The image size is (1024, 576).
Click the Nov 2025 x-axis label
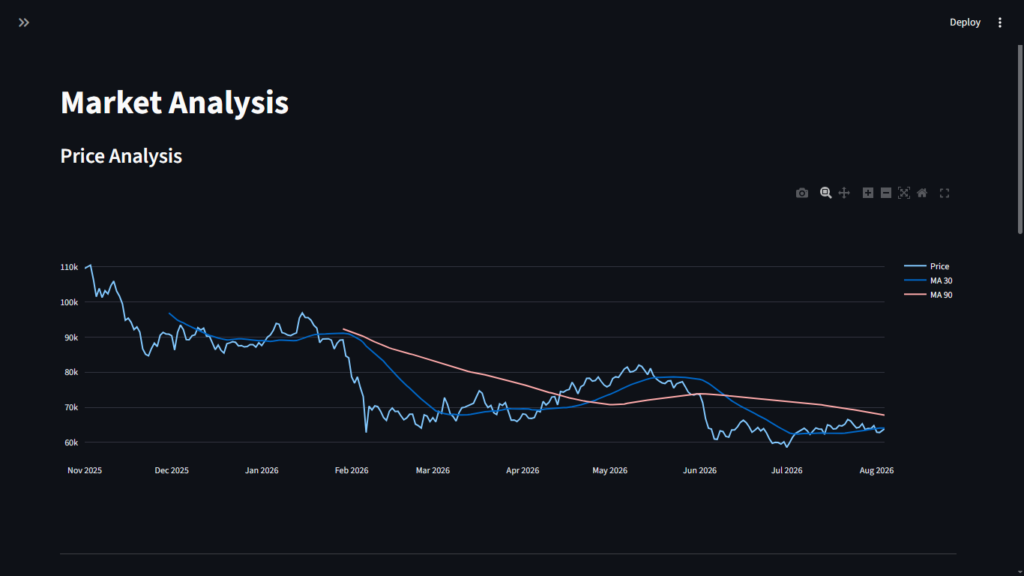pyautogui.click(x=85, y=470)
